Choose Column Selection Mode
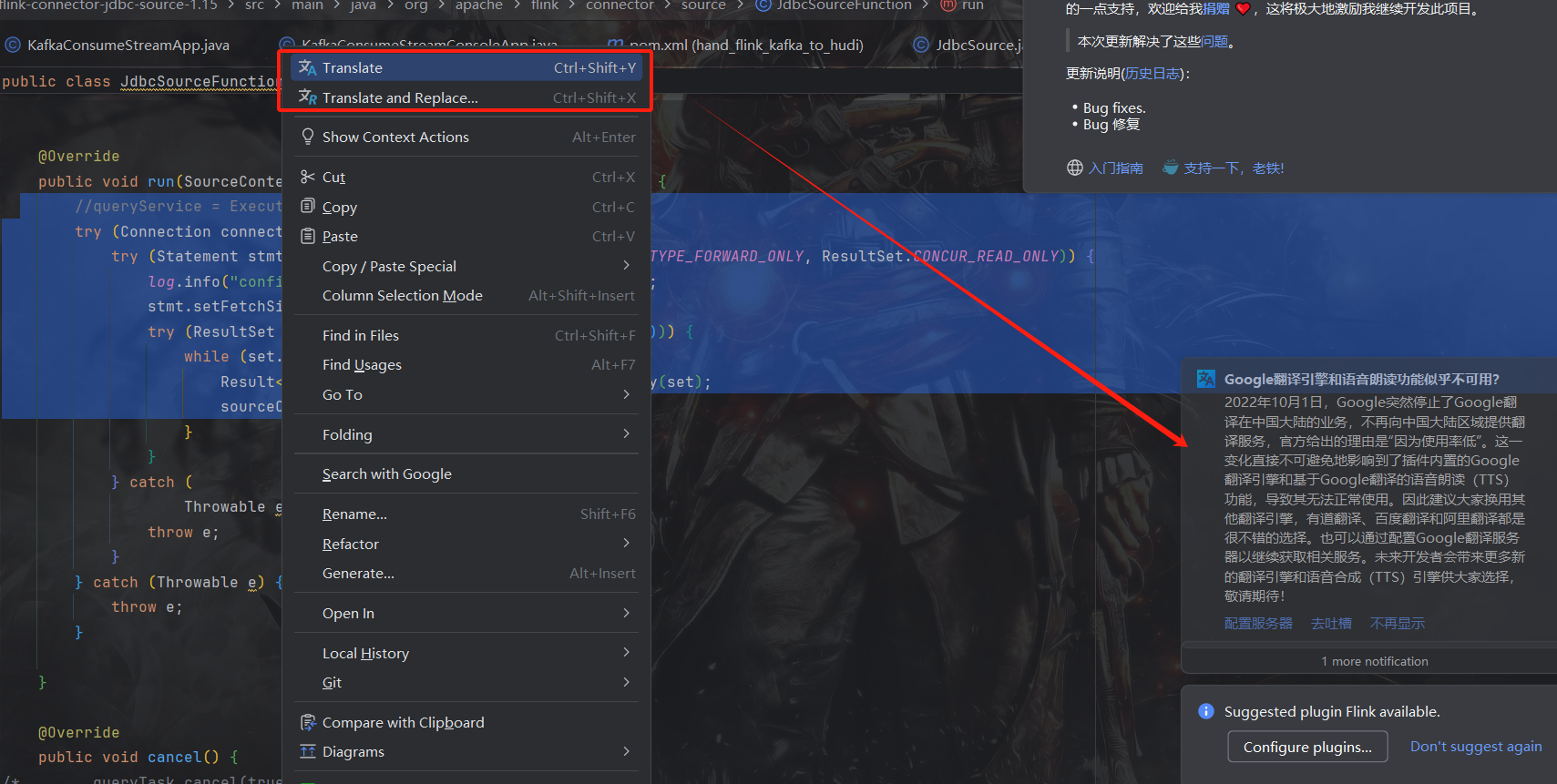 (467, 295)
